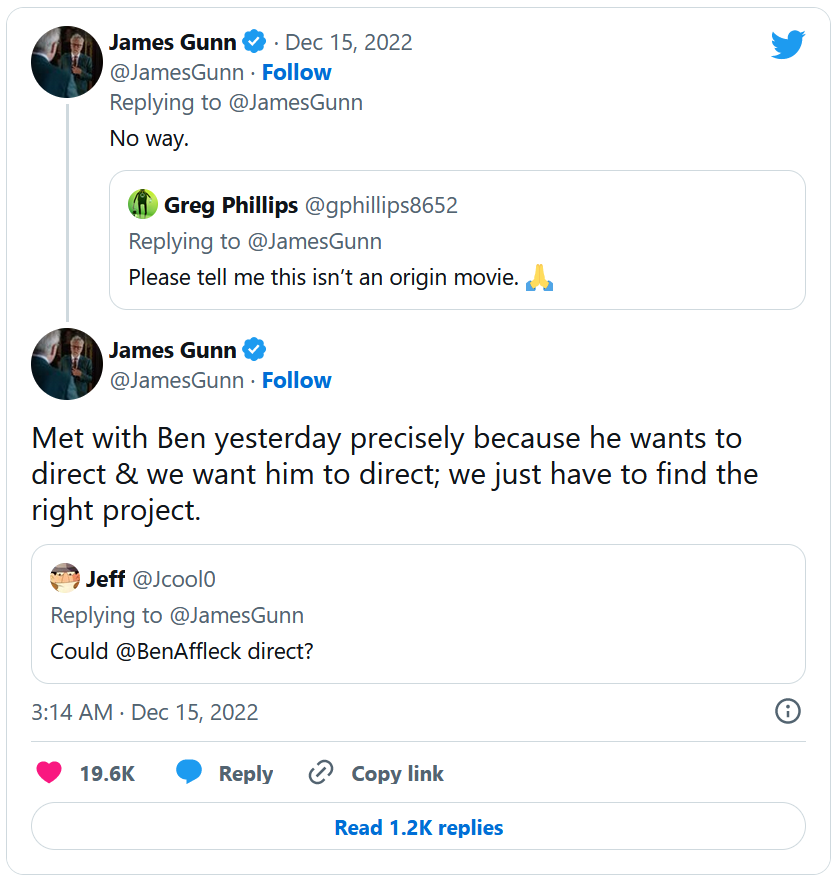Click Greg Phillips' green avatar icon

pyautogui.click(x=144, y=205)
